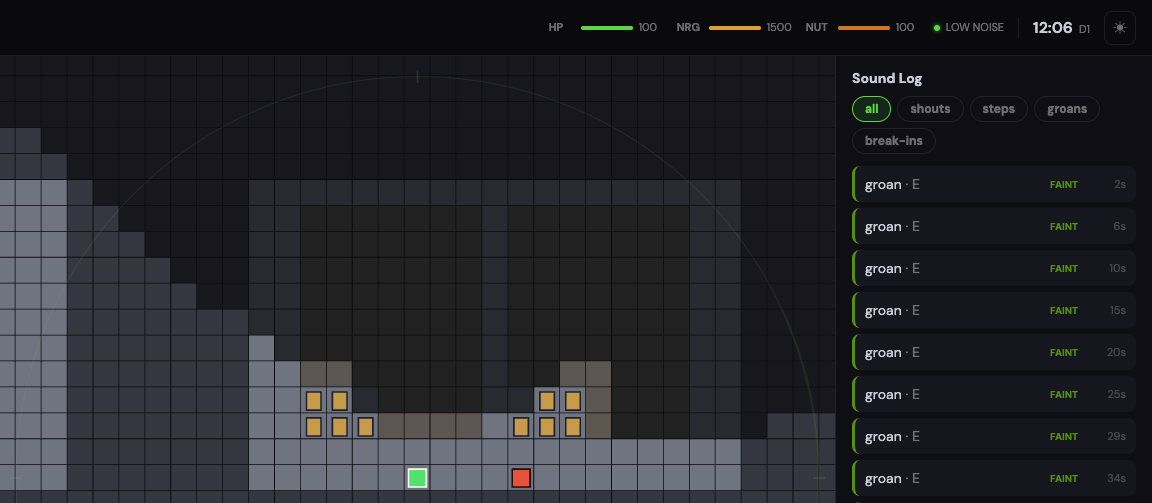
Task: Click the top-right crate of the right crate cluster
Action: (573, 401)
